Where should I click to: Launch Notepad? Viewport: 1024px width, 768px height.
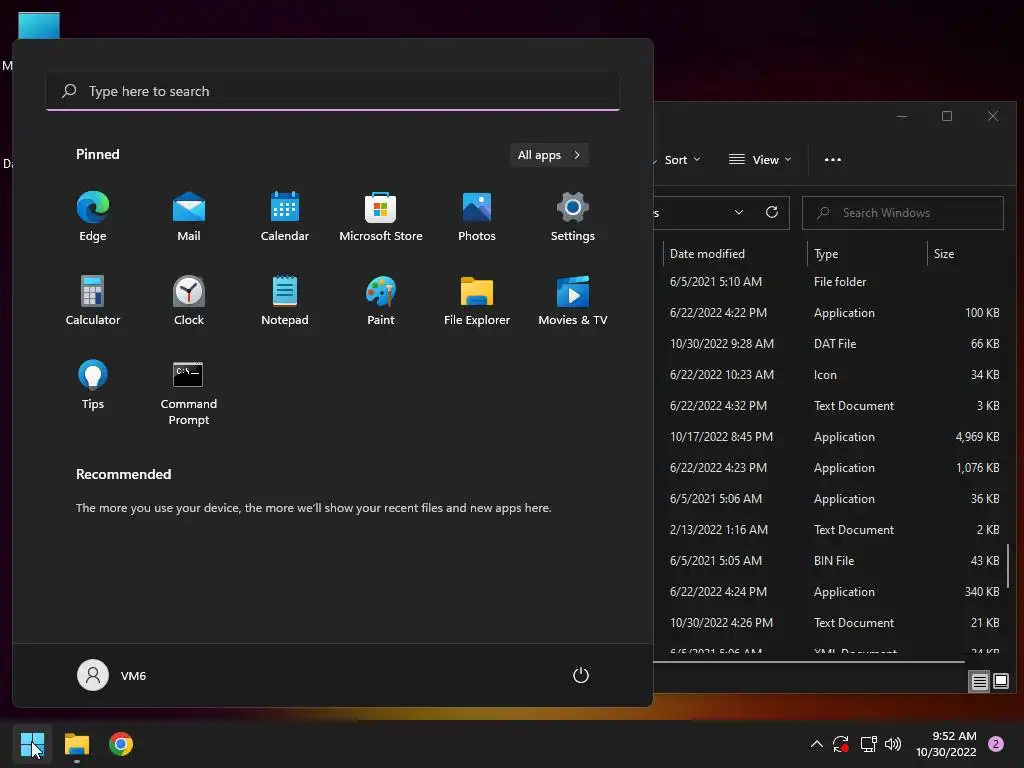click(285, 300)
